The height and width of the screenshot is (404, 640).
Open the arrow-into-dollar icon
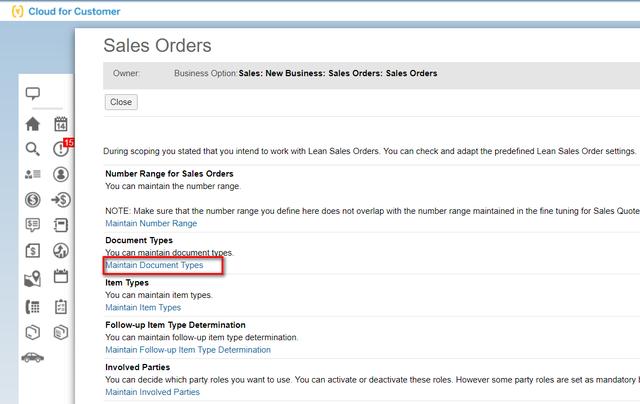point(61,200)
